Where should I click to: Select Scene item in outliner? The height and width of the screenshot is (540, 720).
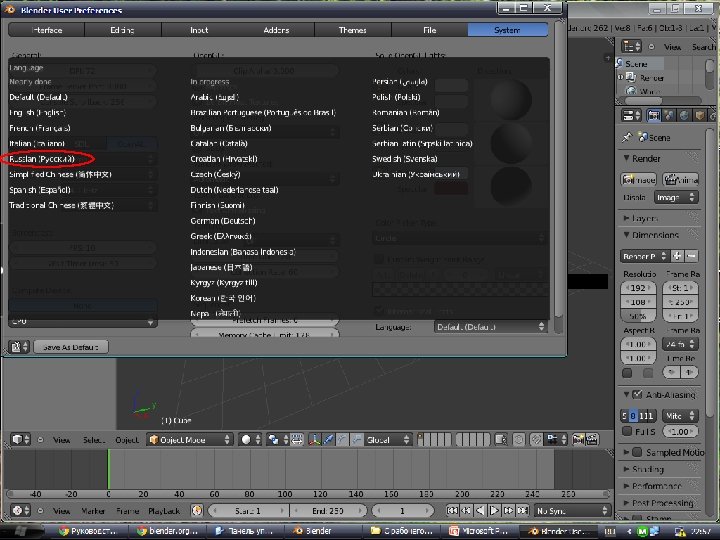click(x=636, y=64)
